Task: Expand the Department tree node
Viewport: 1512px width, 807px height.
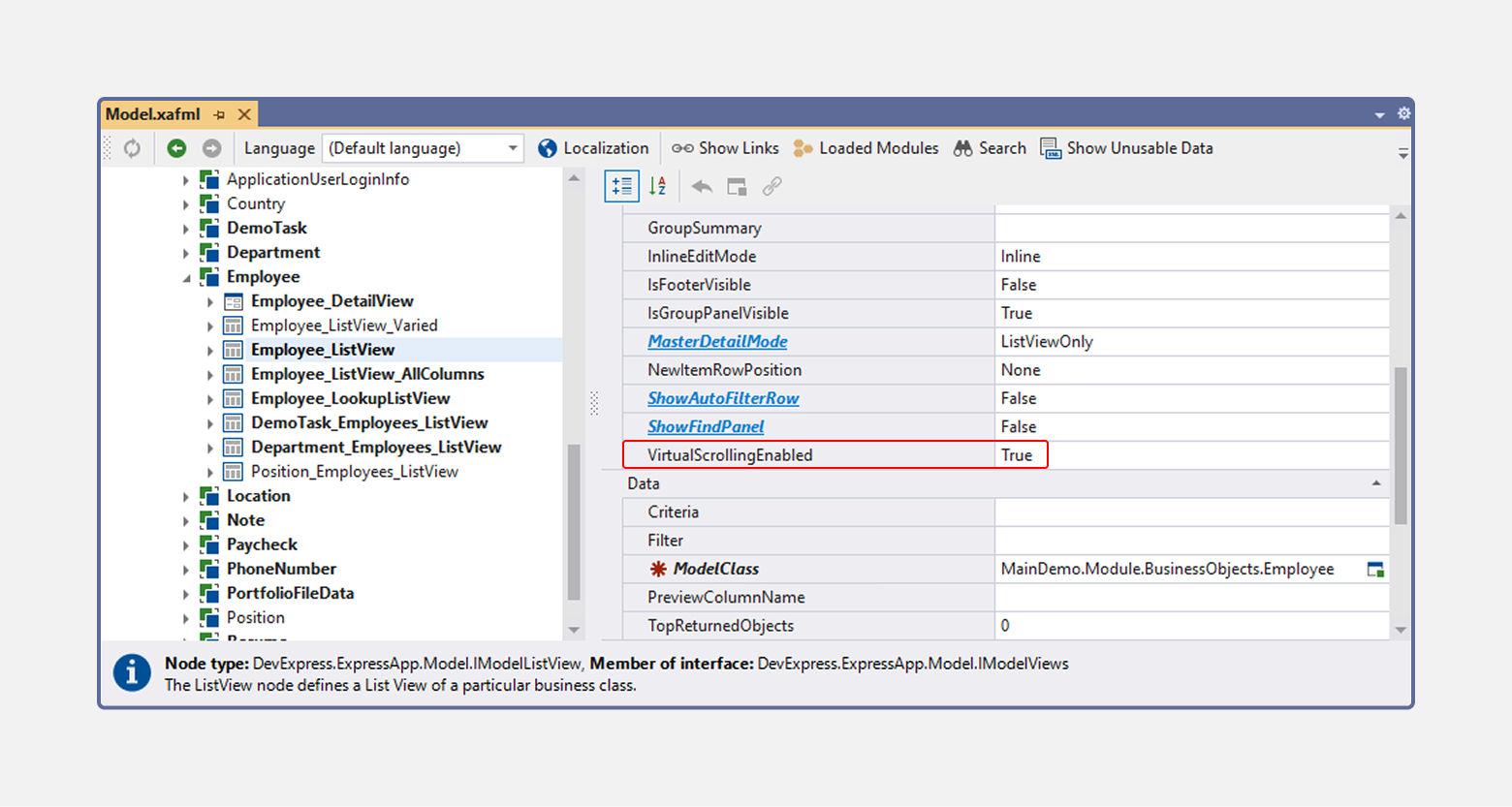Action: (x=187, y=252)
